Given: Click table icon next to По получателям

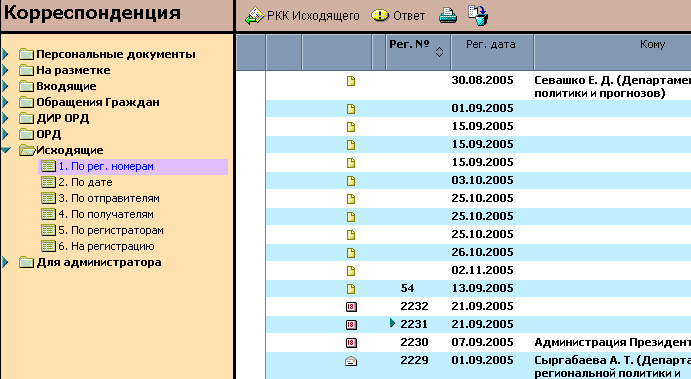Looking at the screenshot, I should click(48, 214).
